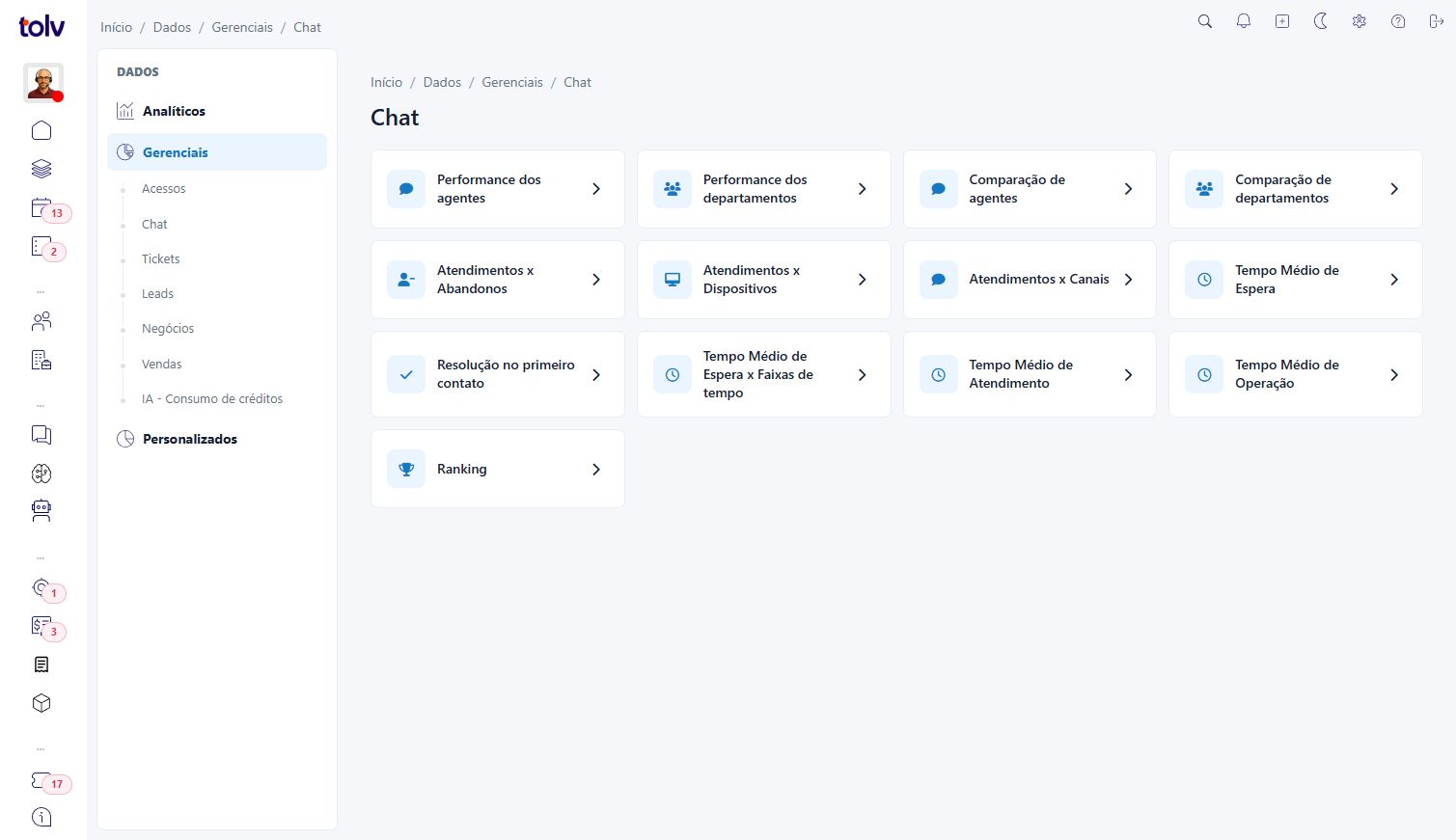Select Tickets in the Gerenciais submenu
This screenshot has height=840, width=1456.
(160, 258)
